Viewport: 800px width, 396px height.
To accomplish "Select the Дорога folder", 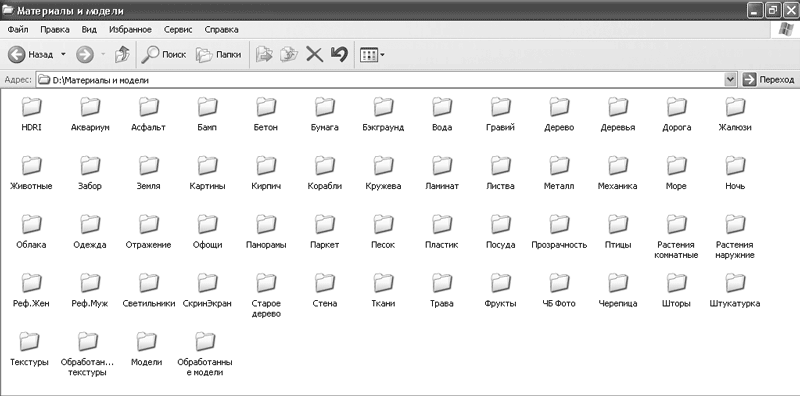I will click(x=677, y=115).
